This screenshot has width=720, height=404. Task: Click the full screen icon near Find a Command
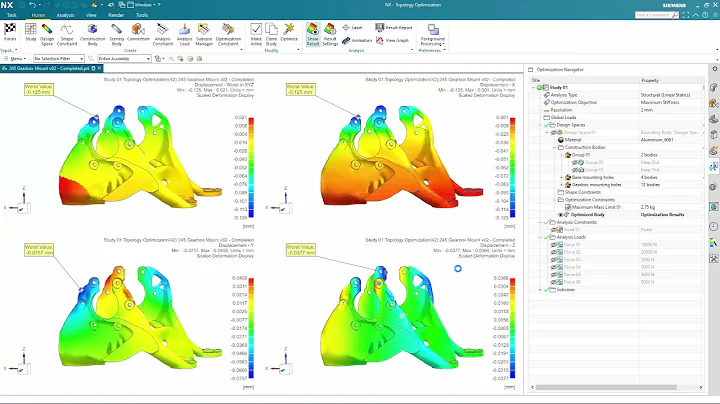pos(686,15)
